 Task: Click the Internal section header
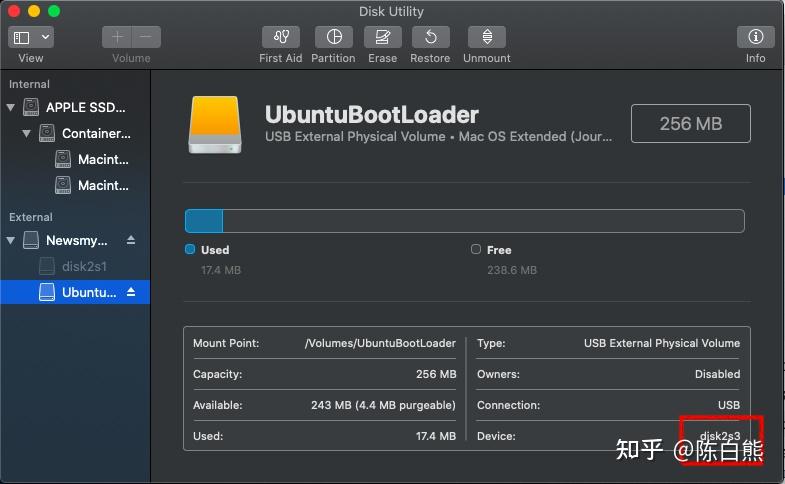29,84
